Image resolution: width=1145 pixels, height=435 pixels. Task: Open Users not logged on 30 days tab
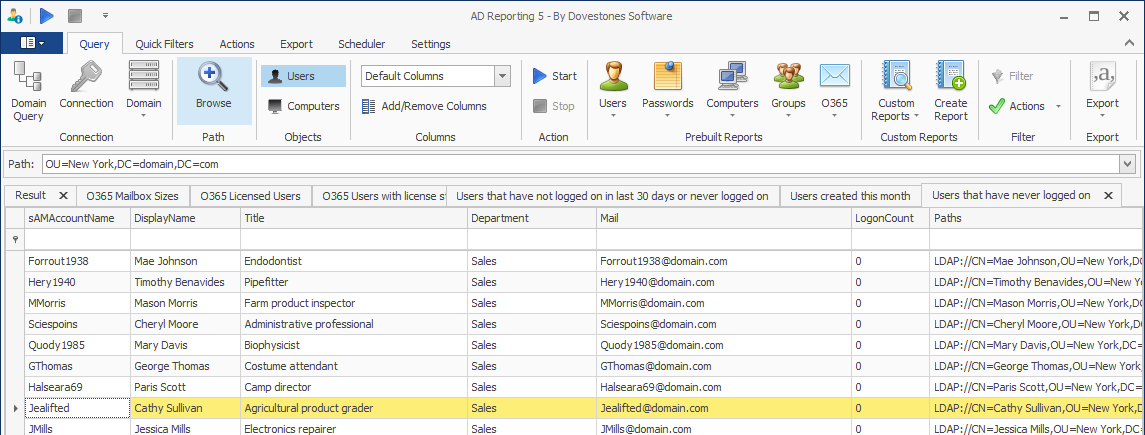click(x=612, y=196)
